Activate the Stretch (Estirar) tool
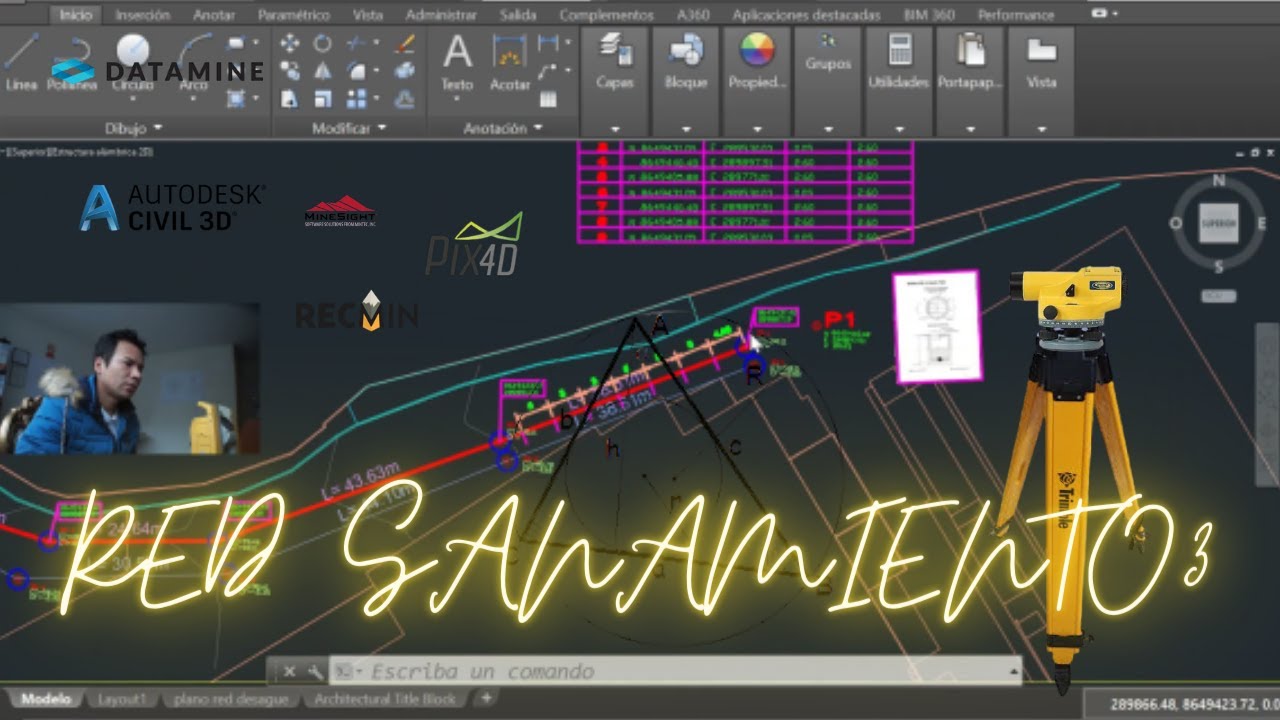Viewport: 1280px width, 720px height. [x=290, y=99]
